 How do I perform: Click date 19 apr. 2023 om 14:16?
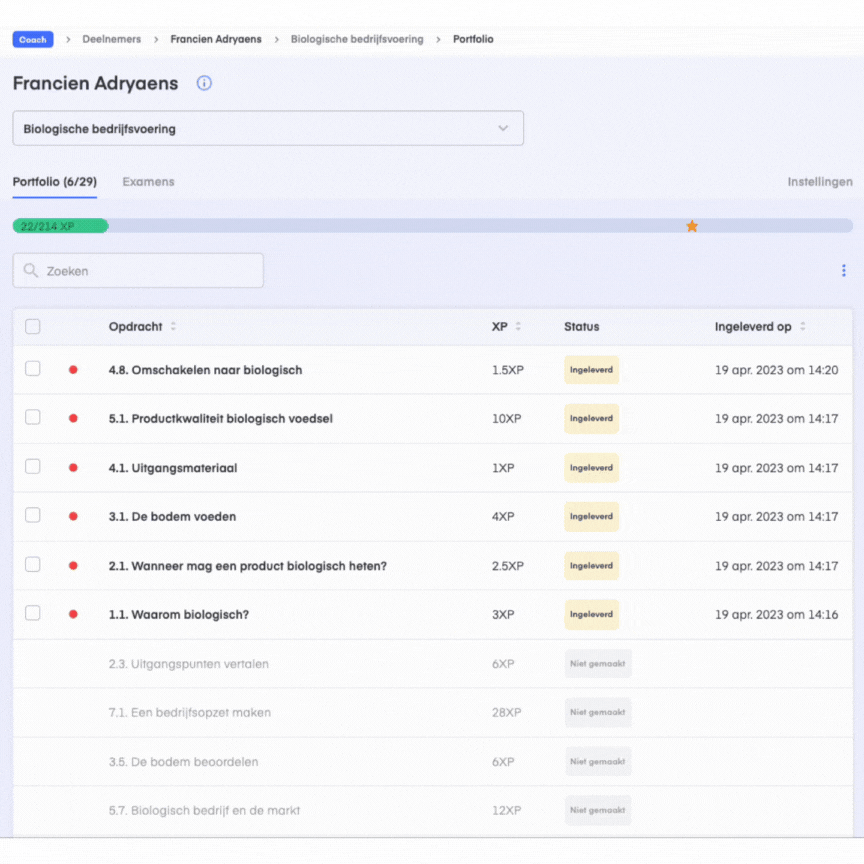point(776,614)
